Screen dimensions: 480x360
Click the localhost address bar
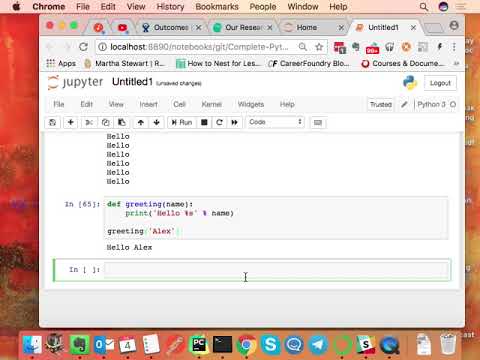199,47
